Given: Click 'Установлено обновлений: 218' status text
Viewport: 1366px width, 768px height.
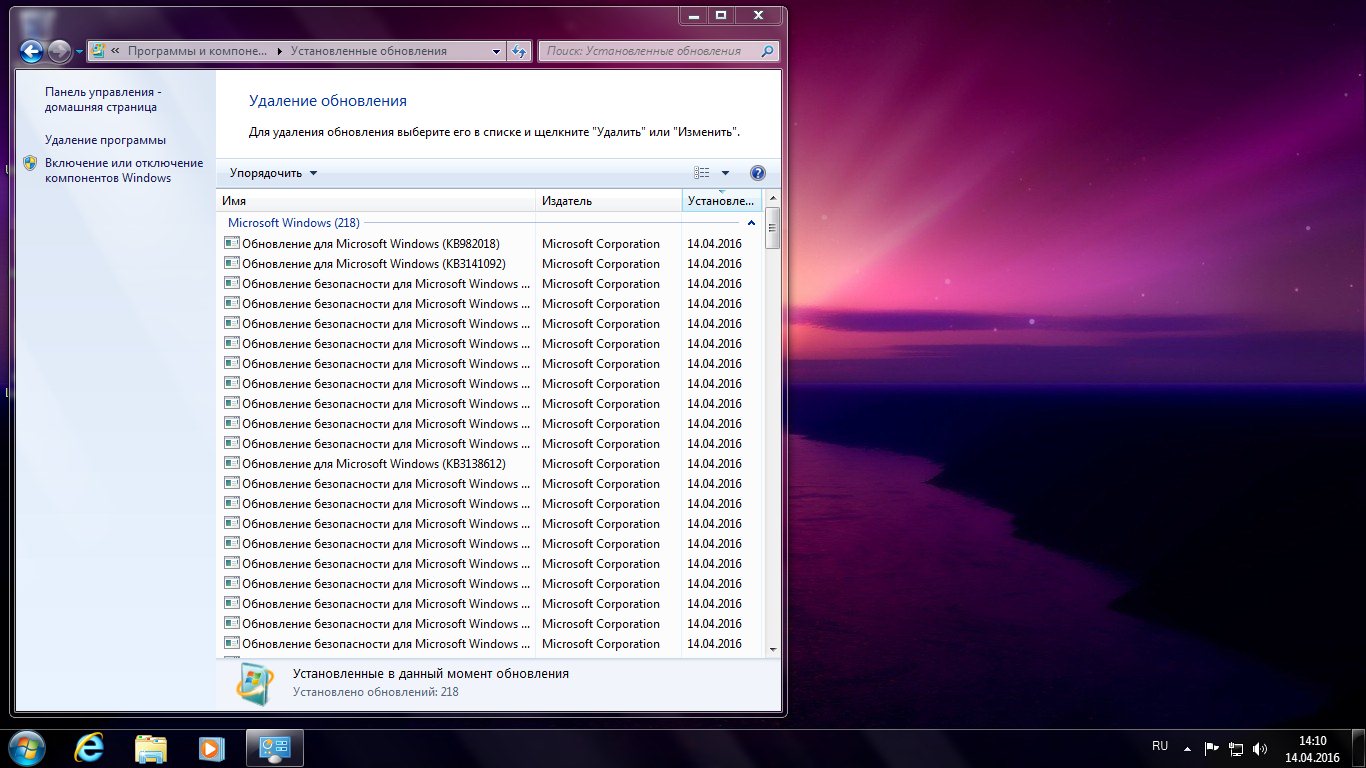Looking at the screenshot, I should [376, 691].
